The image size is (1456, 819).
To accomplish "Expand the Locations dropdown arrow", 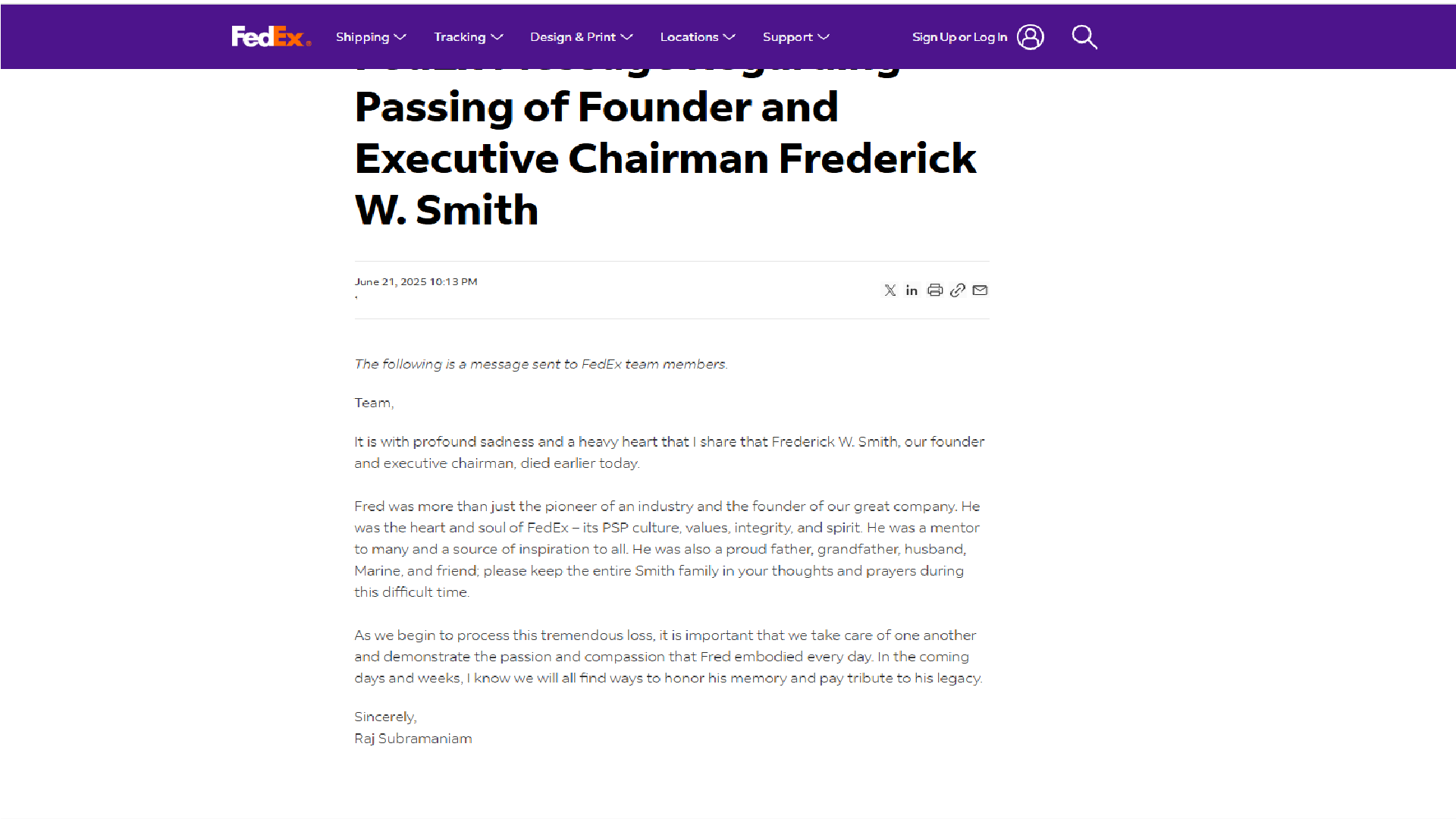I will point(730,36).
